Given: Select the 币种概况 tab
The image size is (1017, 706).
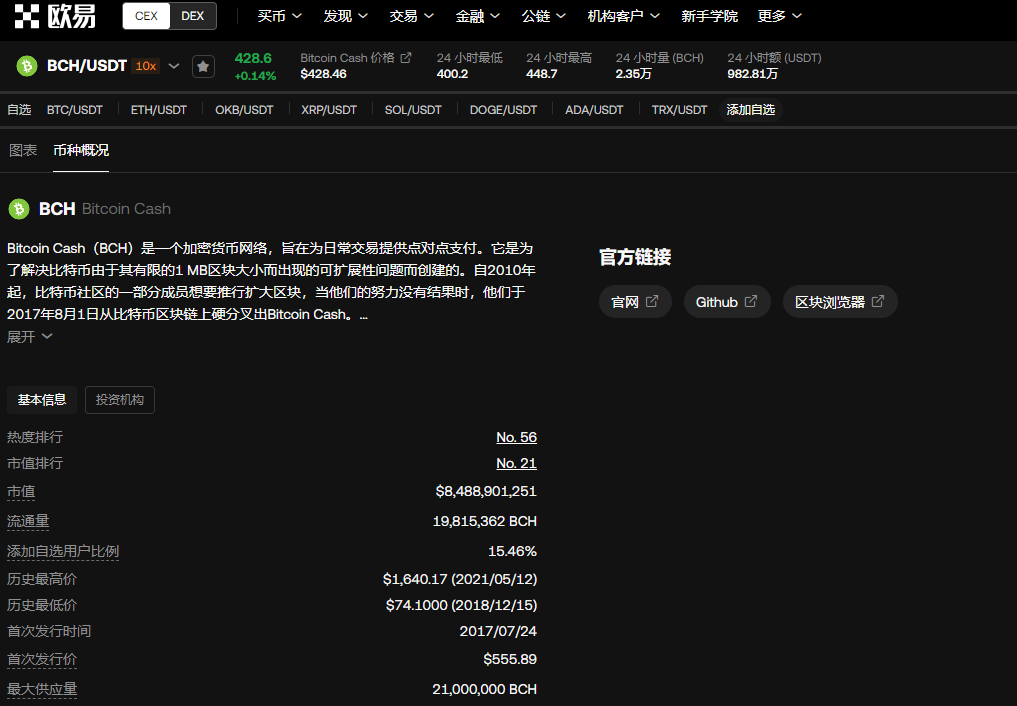Looking at the screenshot, I should coord(81,150).
